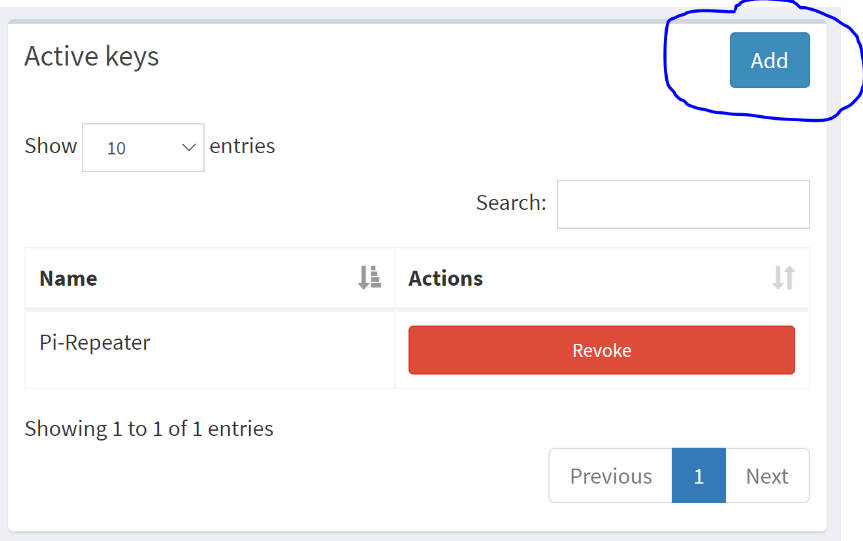Revoke the Pi-Repeater key
863x541 pixels.
601,350
